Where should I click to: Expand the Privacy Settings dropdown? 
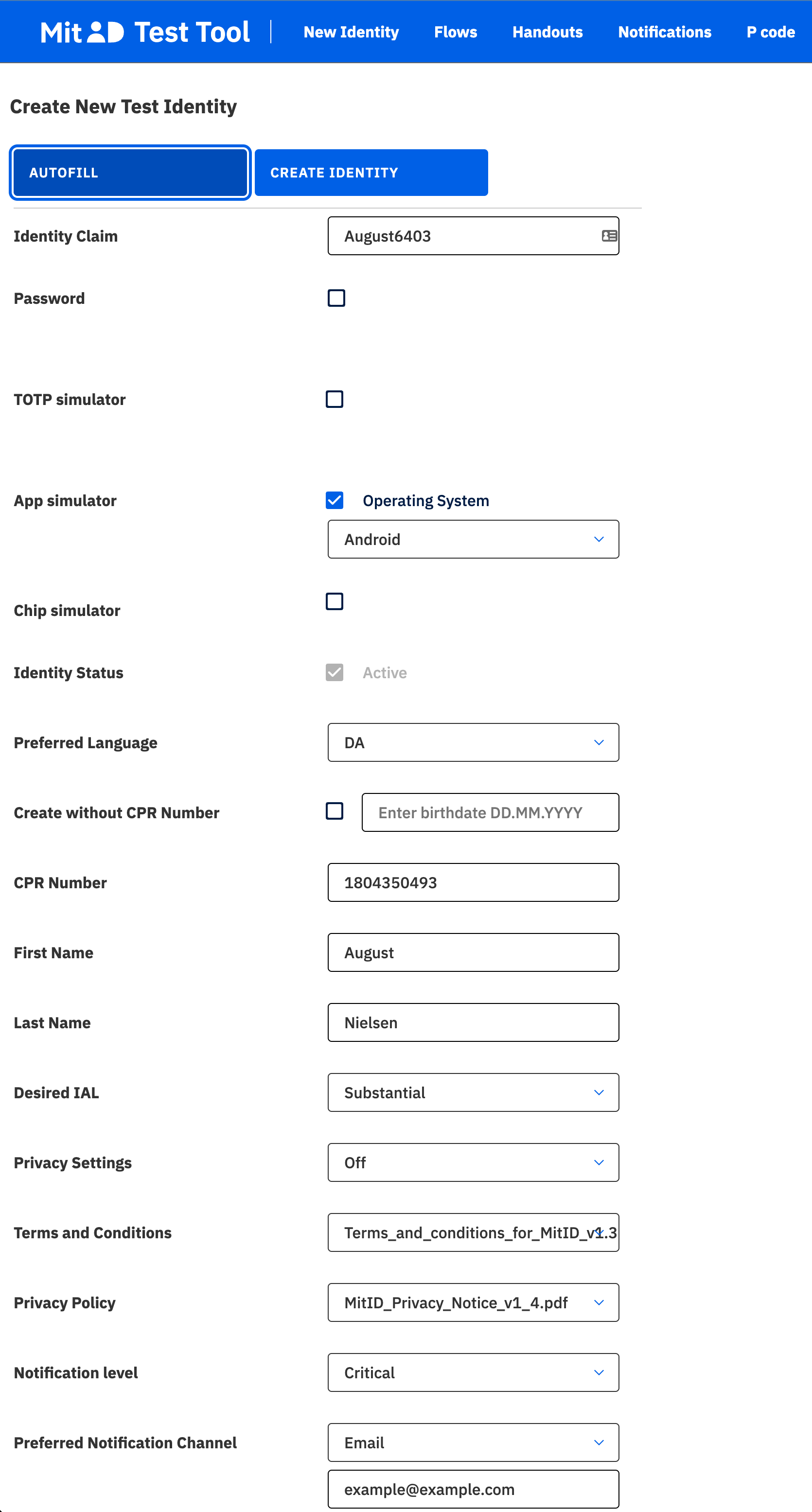click(x=473, y=1162)
